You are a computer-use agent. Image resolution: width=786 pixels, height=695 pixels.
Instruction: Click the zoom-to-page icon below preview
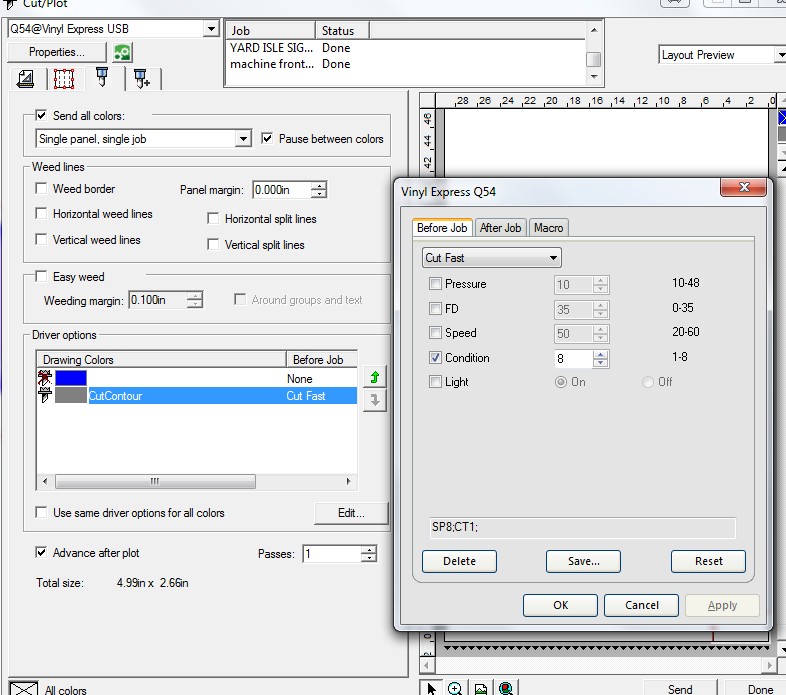click(x=480, y=688)
